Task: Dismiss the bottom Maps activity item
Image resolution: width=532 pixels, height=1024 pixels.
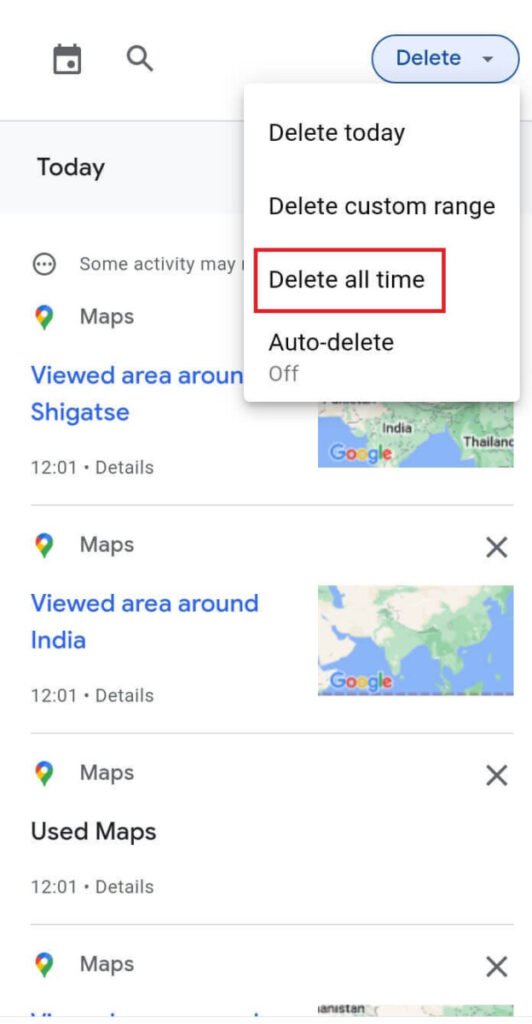Action: [x=497, y=966]
